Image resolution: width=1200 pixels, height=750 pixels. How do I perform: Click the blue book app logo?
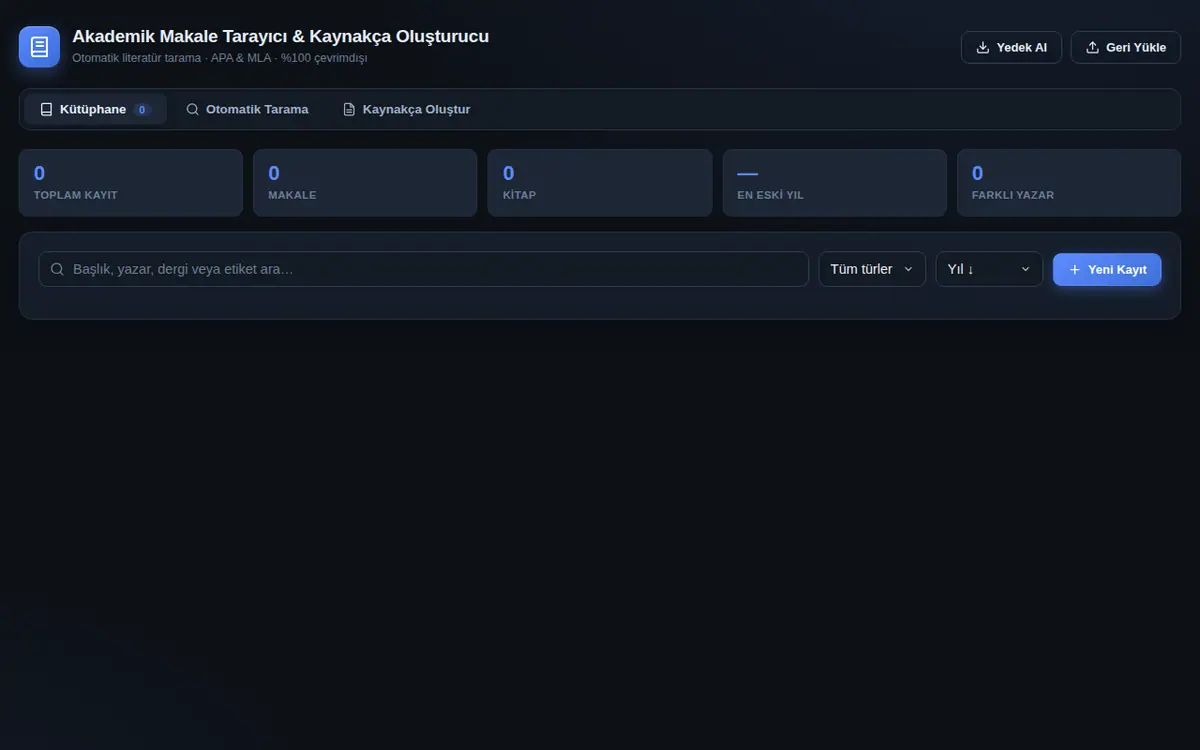pyautogui.click(x=39, y=46)
